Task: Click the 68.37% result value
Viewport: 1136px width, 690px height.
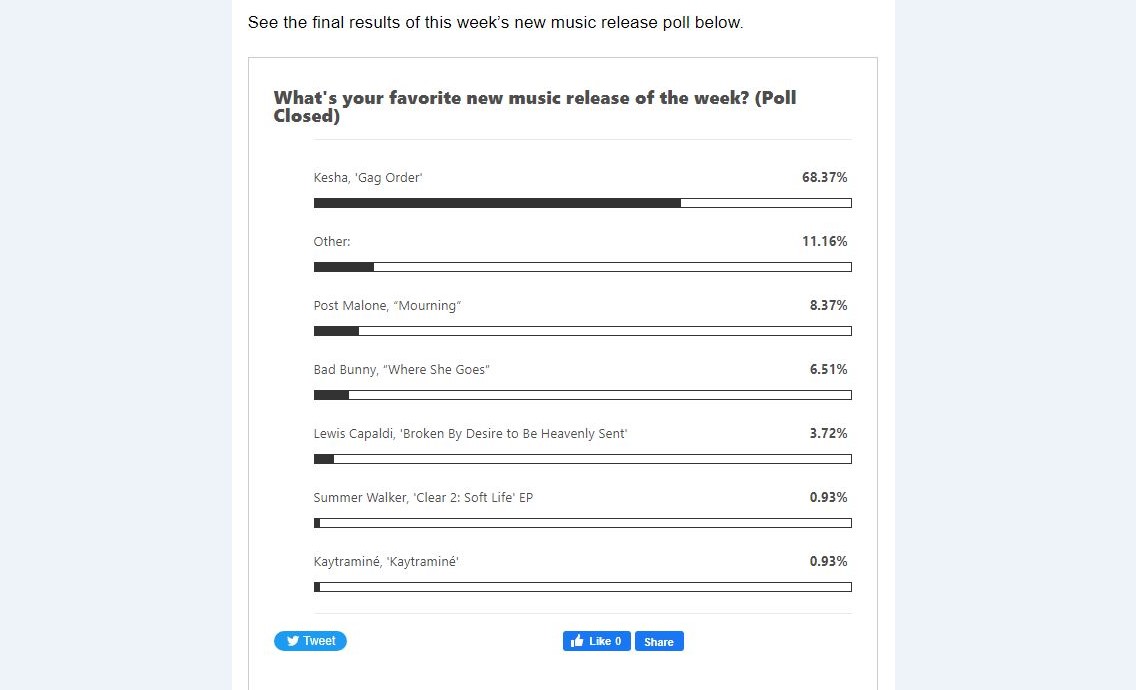Action: 824,178
